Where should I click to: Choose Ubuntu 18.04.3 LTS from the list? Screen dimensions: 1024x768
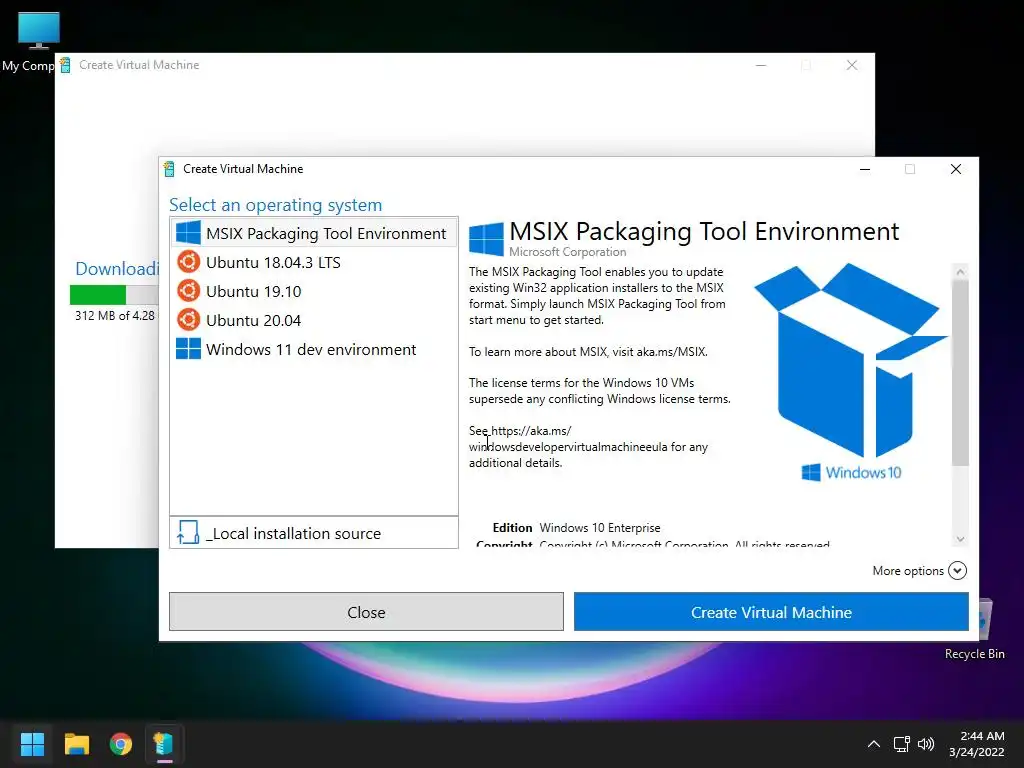point(313,263)
